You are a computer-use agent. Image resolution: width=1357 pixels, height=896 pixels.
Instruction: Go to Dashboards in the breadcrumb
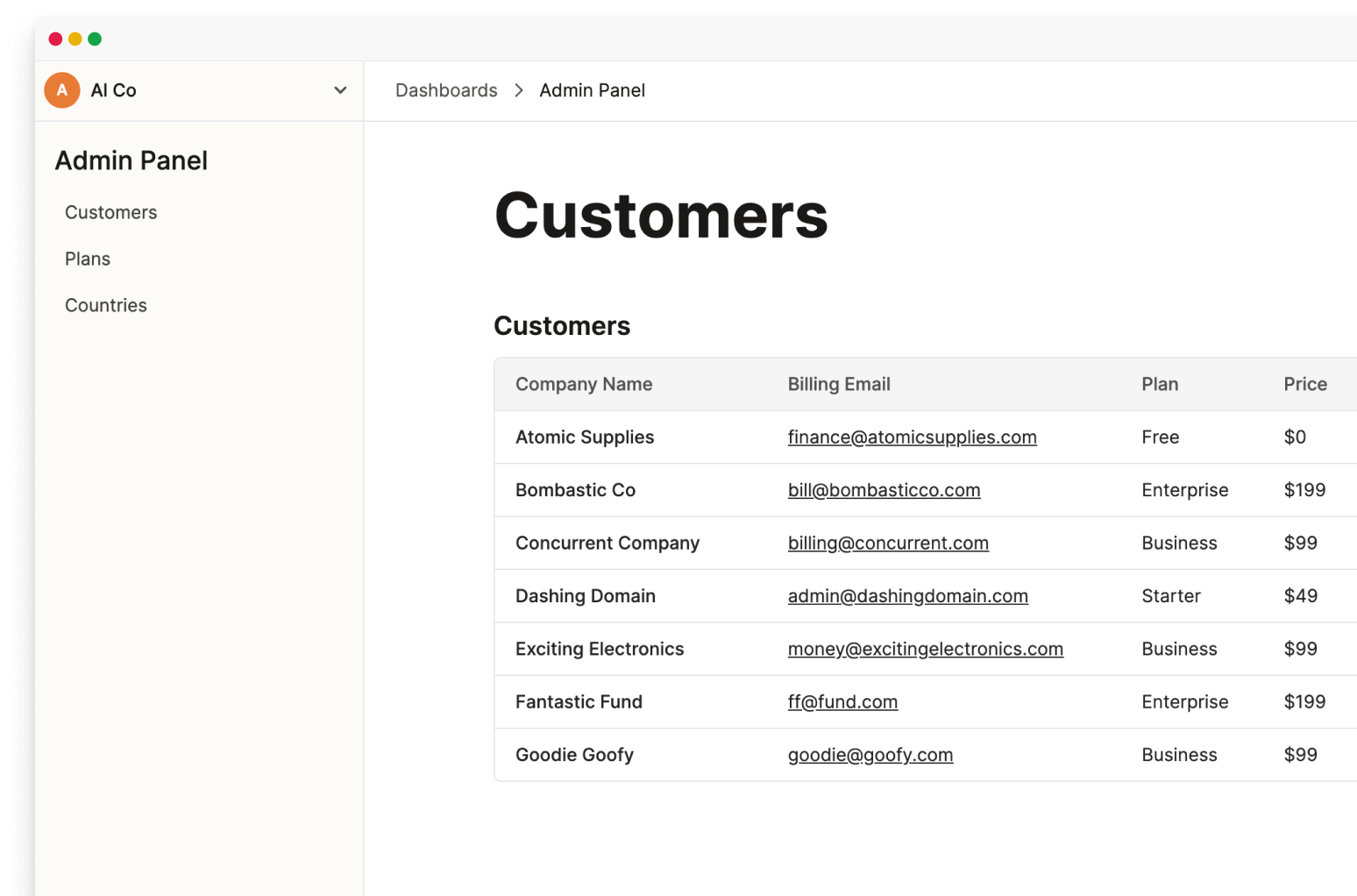pyautogui.click(x=446, y=90)
